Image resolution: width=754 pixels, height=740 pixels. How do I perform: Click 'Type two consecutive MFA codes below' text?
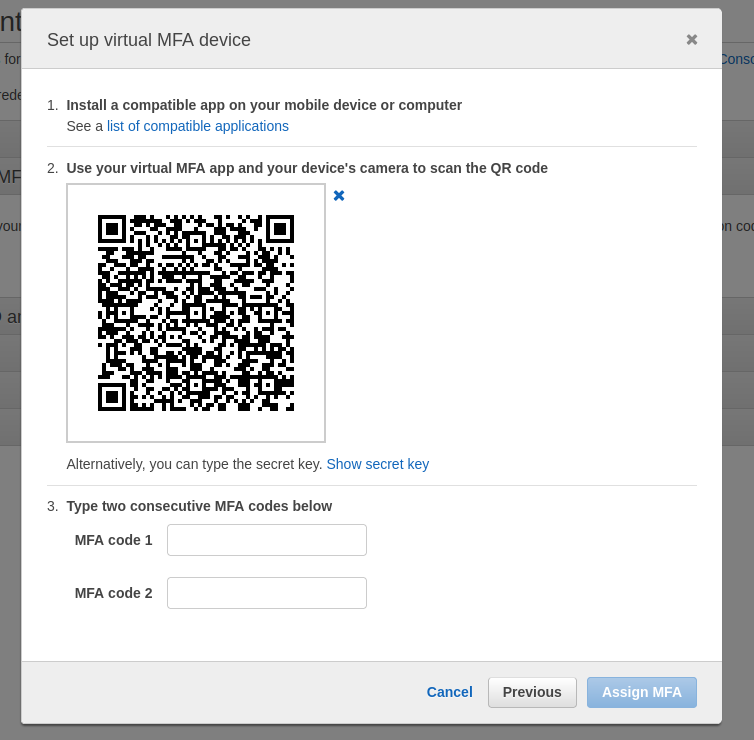tap(199, 506)
